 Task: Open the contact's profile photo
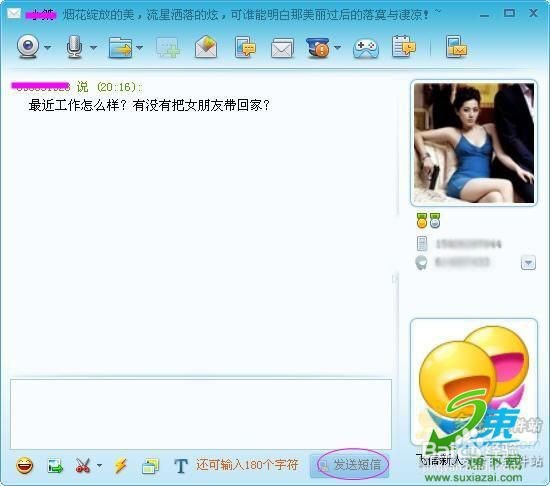point(474,143)
